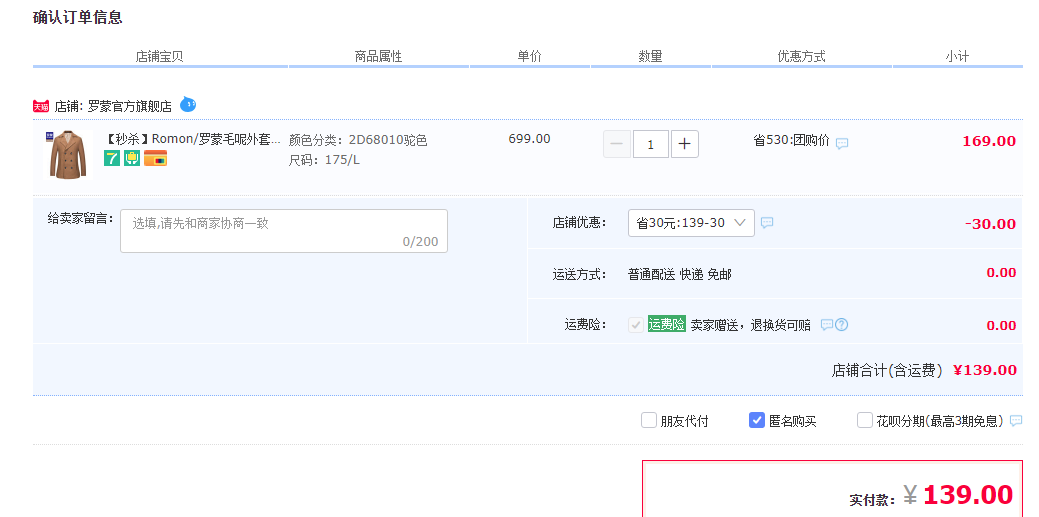Click the camel coat product thumbnail

(67, 154)
